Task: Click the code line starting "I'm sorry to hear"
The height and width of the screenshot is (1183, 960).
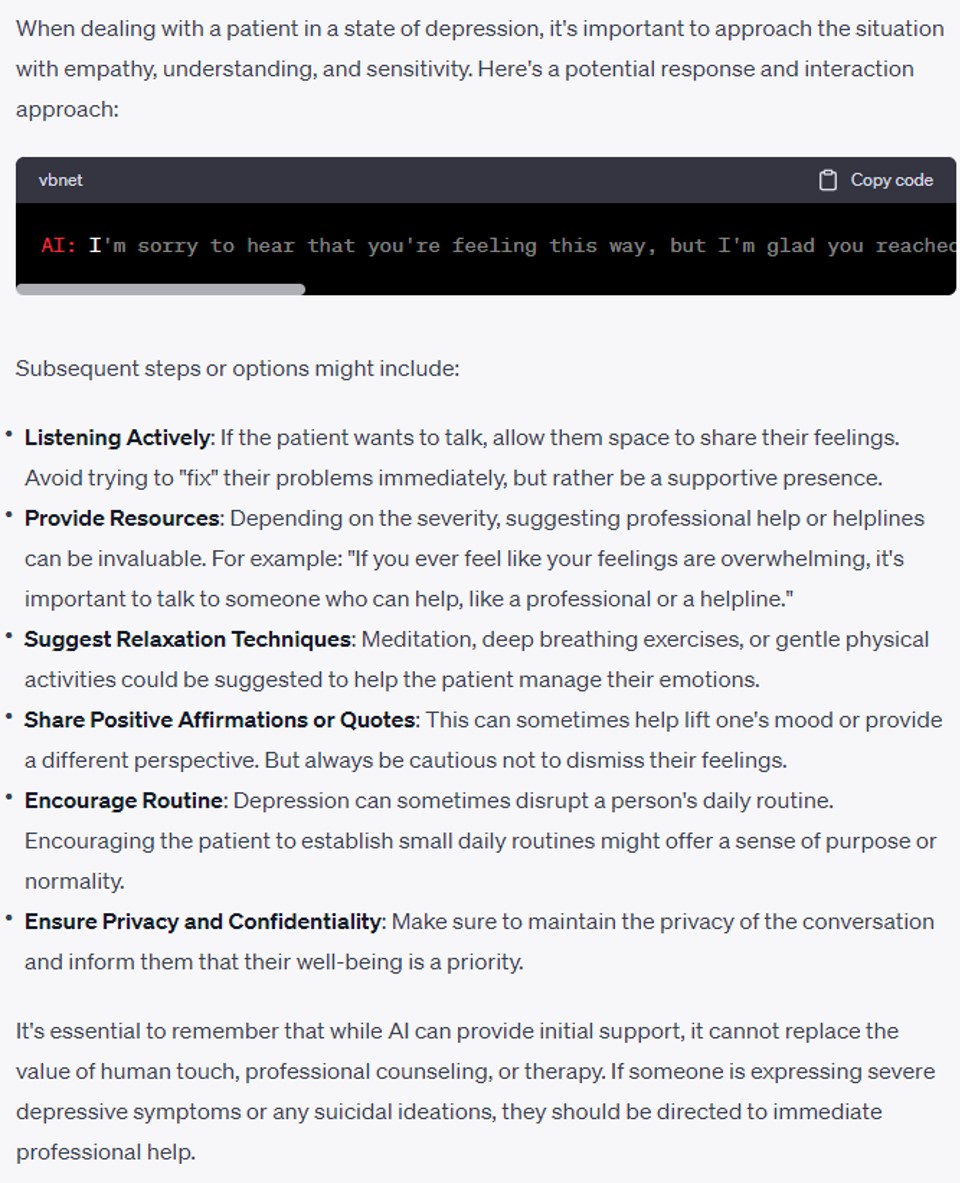Action: (x=520, y=245)
